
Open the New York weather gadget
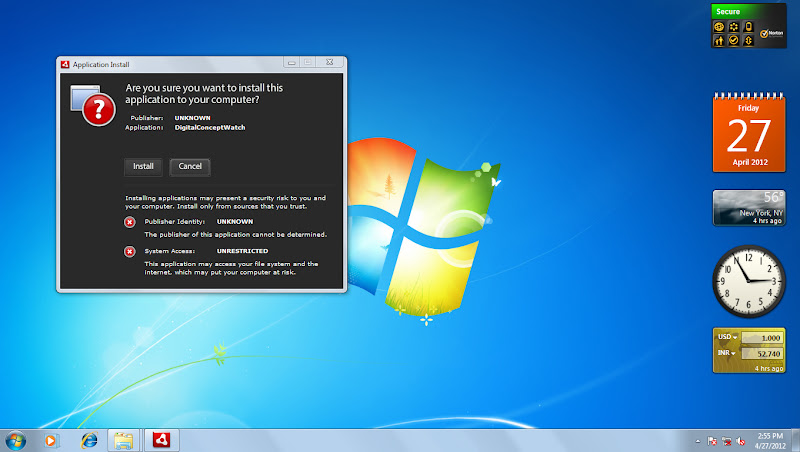pyautogui.click(x=749, y=208)
